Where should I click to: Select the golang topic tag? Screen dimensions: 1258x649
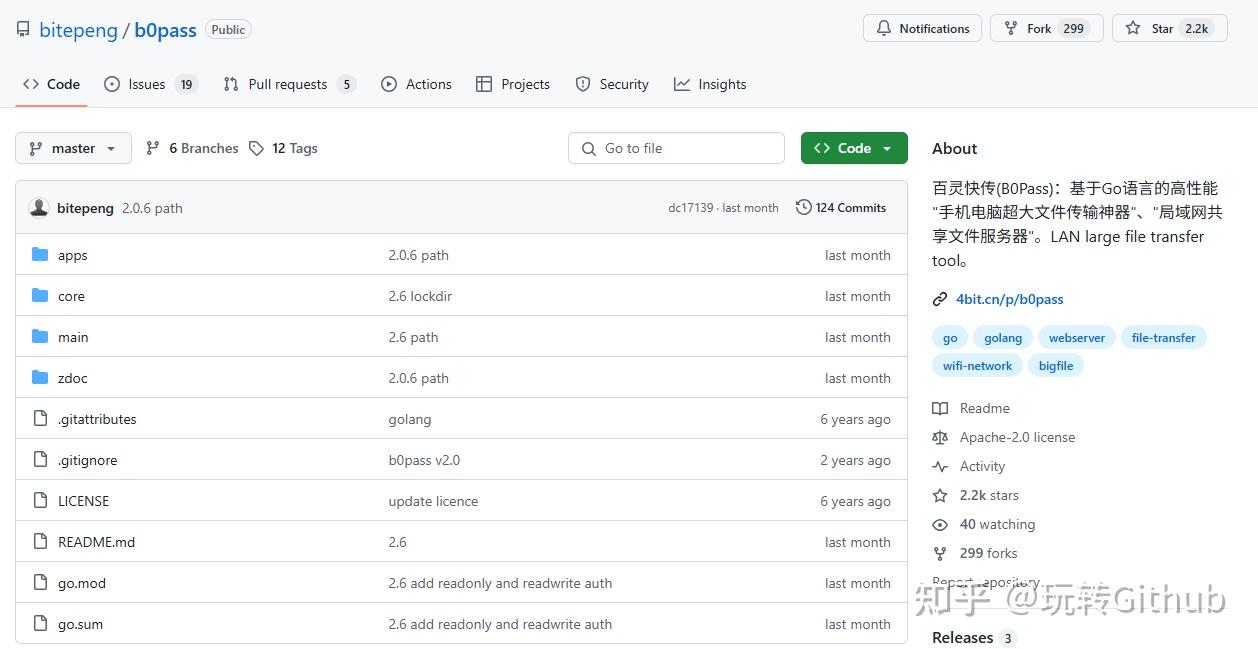pyautogui.click(x=1003, y=338)
